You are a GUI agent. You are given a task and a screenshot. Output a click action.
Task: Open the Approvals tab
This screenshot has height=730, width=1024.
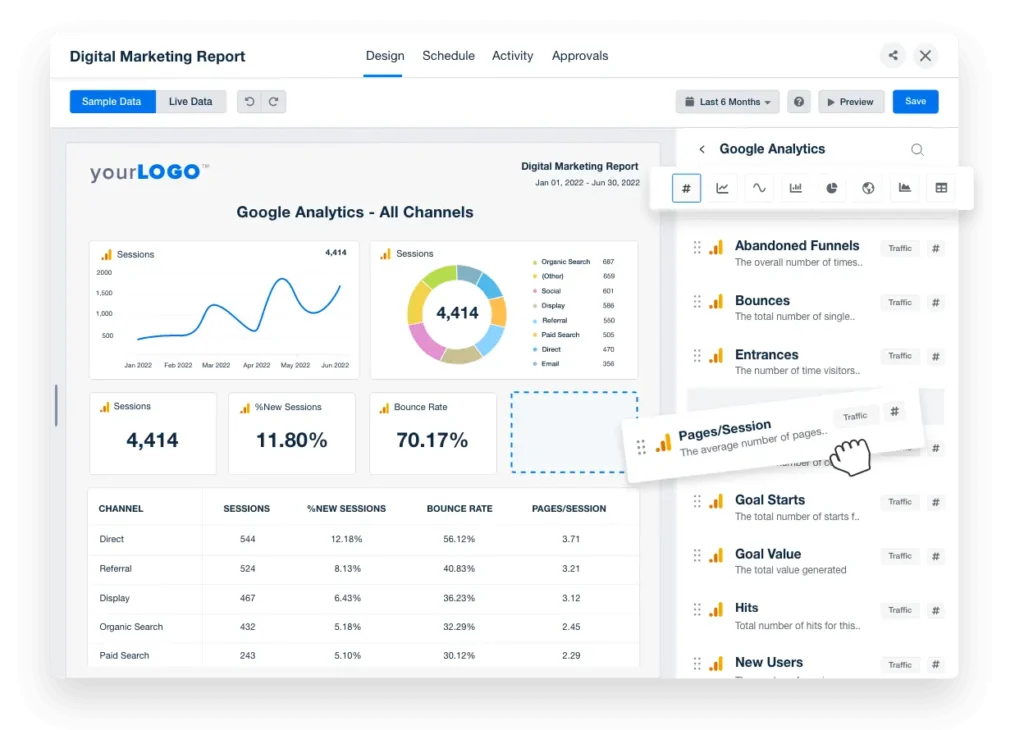point(580,56)
